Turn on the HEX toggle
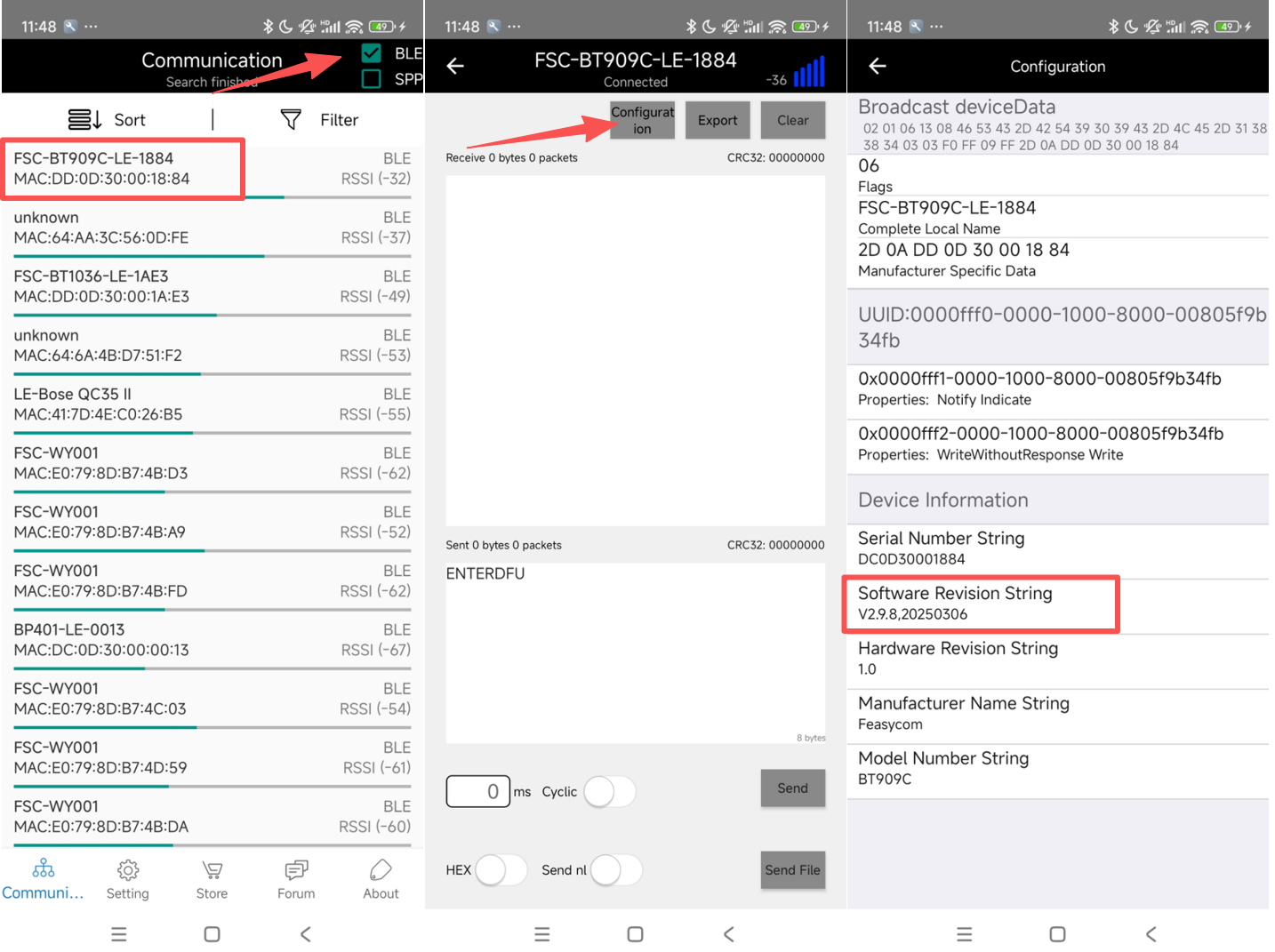Viewport: 1275px width, 952px height. coord(501,869)
